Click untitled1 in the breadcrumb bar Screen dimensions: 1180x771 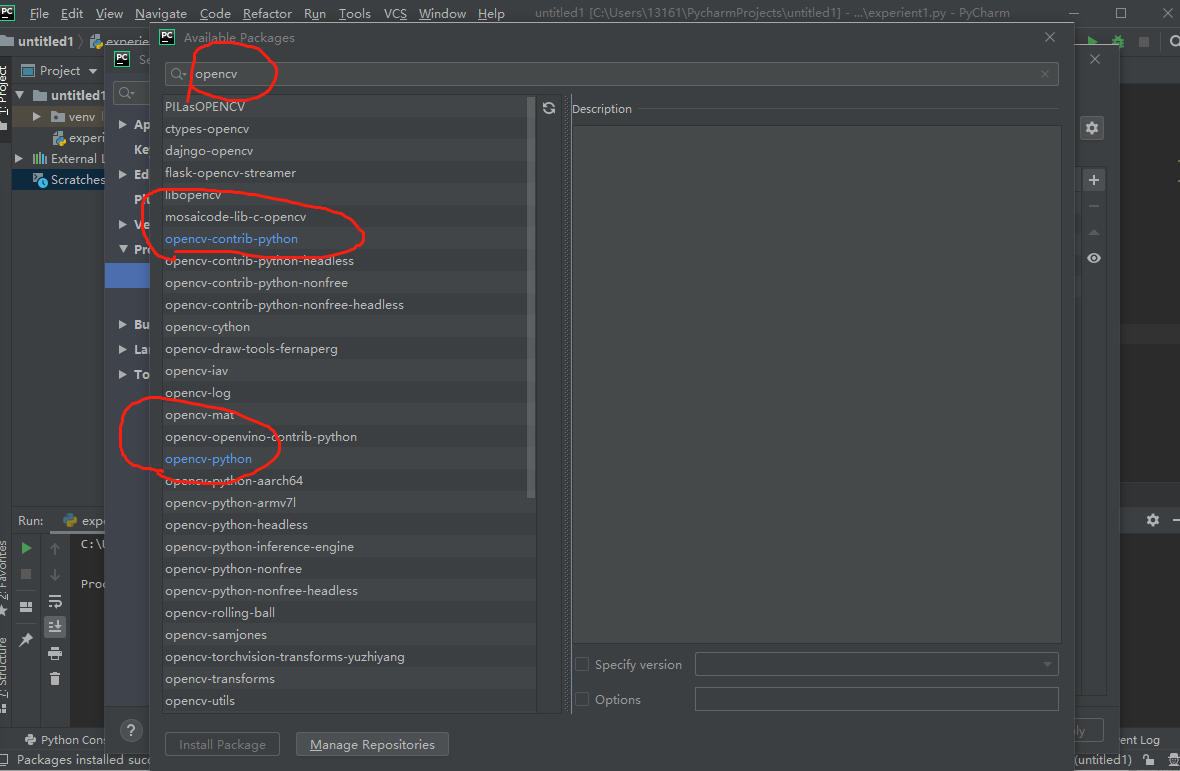[x=44, y=41]
